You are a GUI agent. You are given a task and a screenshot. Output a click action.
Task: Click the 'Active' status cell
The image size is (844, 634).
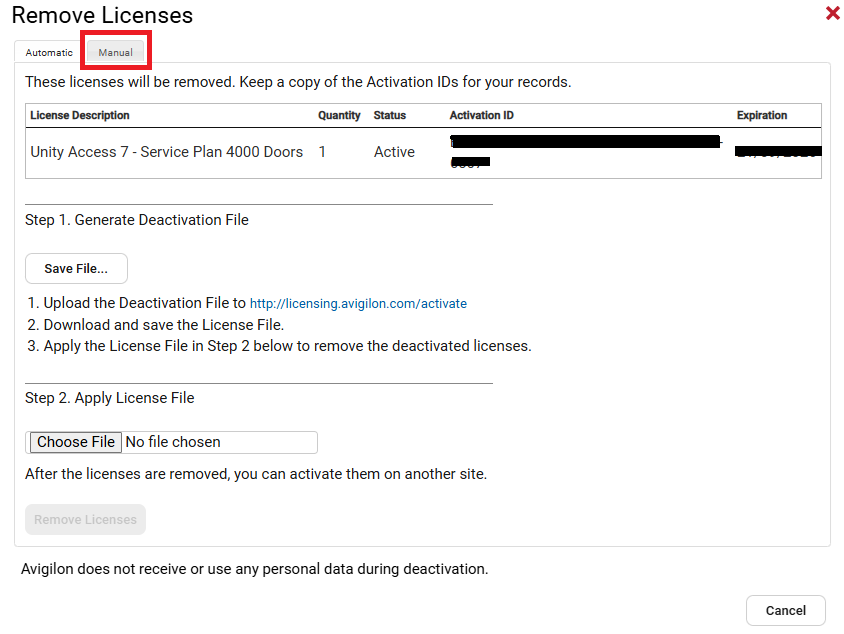(394, 152)
